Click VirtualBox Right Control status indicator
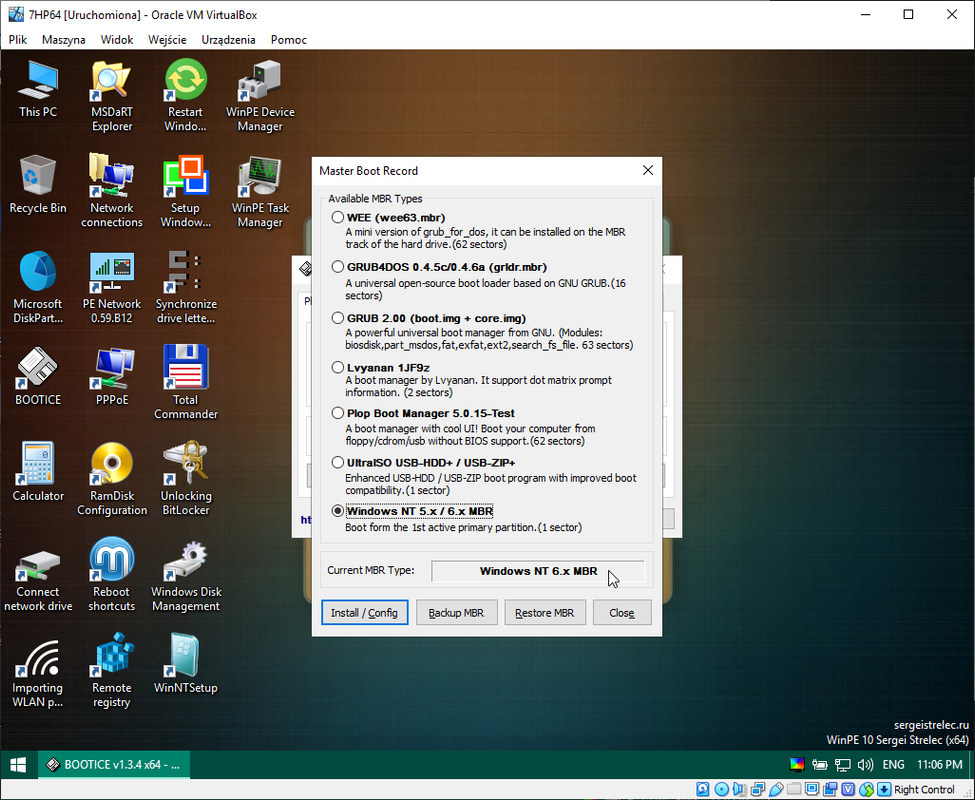The height and width of the screenshot is (800, 975). click(x=924, y=789)
